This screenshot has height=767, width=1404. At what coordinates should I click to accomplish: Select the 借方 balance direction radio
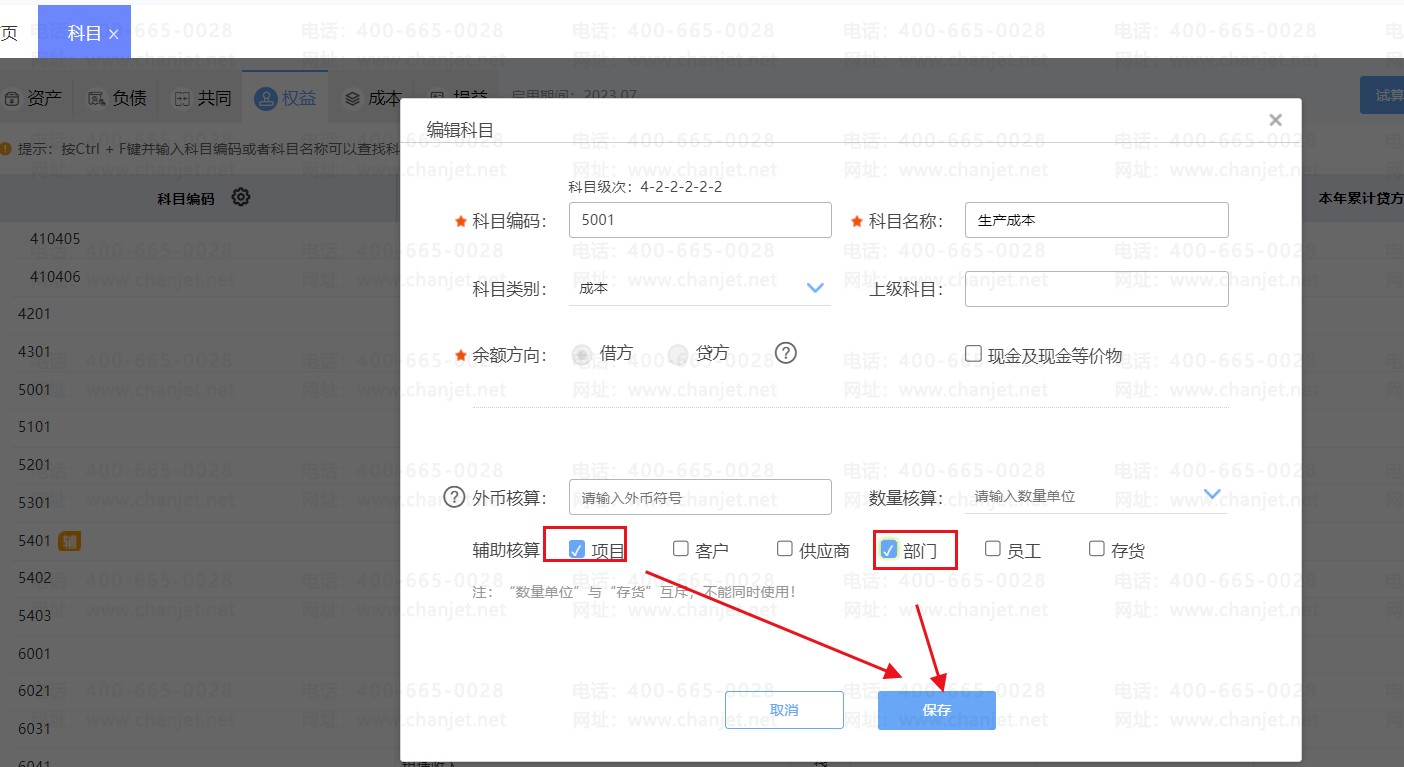point(581,353)
